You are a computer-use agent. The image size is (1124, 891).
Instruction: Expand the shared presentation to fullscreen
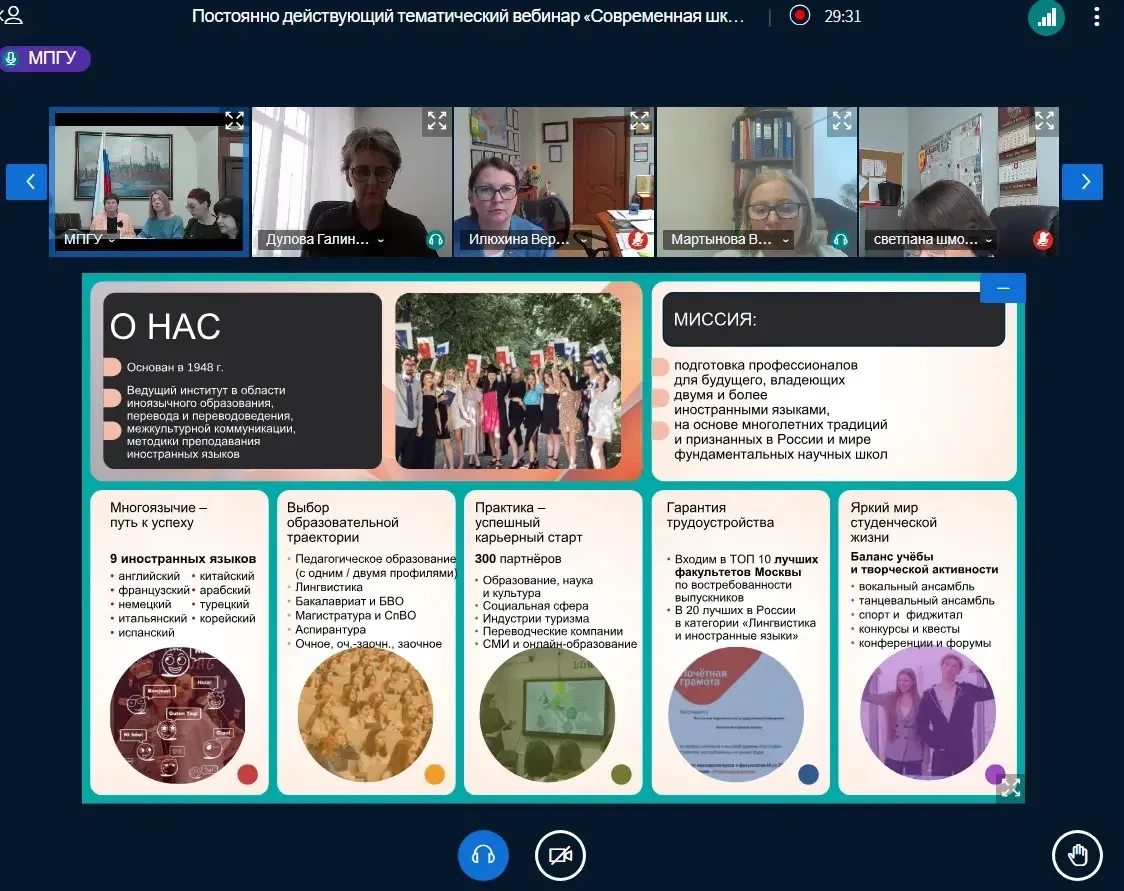pos(1011,787)
